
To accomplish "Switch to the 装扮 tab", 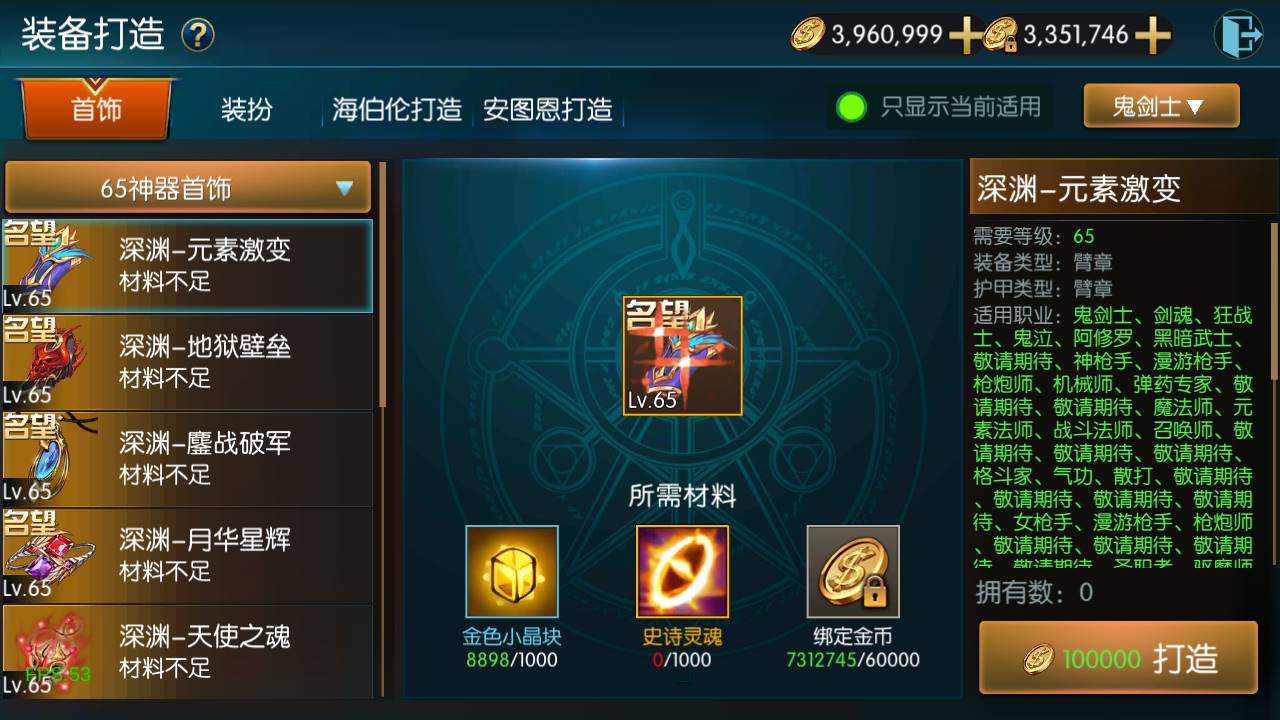I will [246, 109].
